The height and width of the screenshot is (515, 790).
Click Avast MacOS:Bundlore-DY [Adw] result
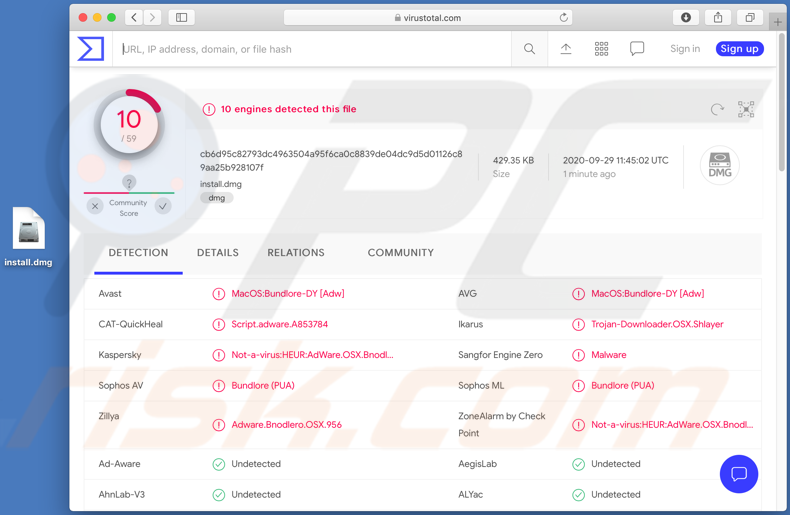click(288, 294)
